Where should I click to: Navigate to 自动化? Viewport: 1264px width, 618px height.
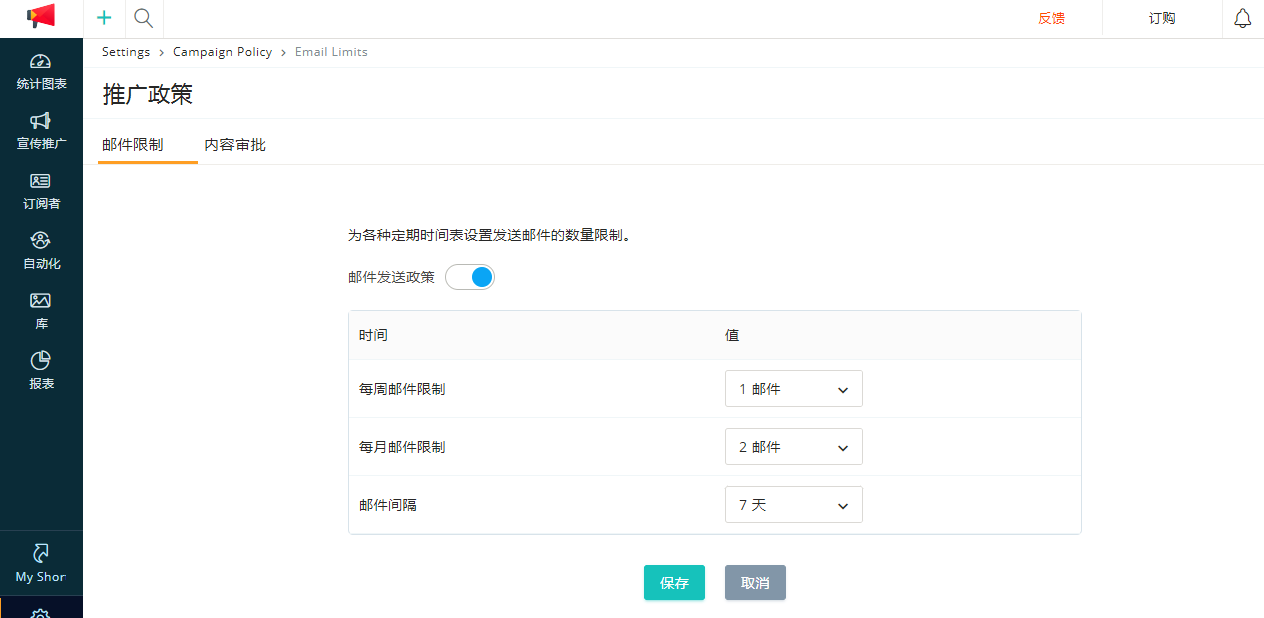pyautogui.click(x=41, y=251)
